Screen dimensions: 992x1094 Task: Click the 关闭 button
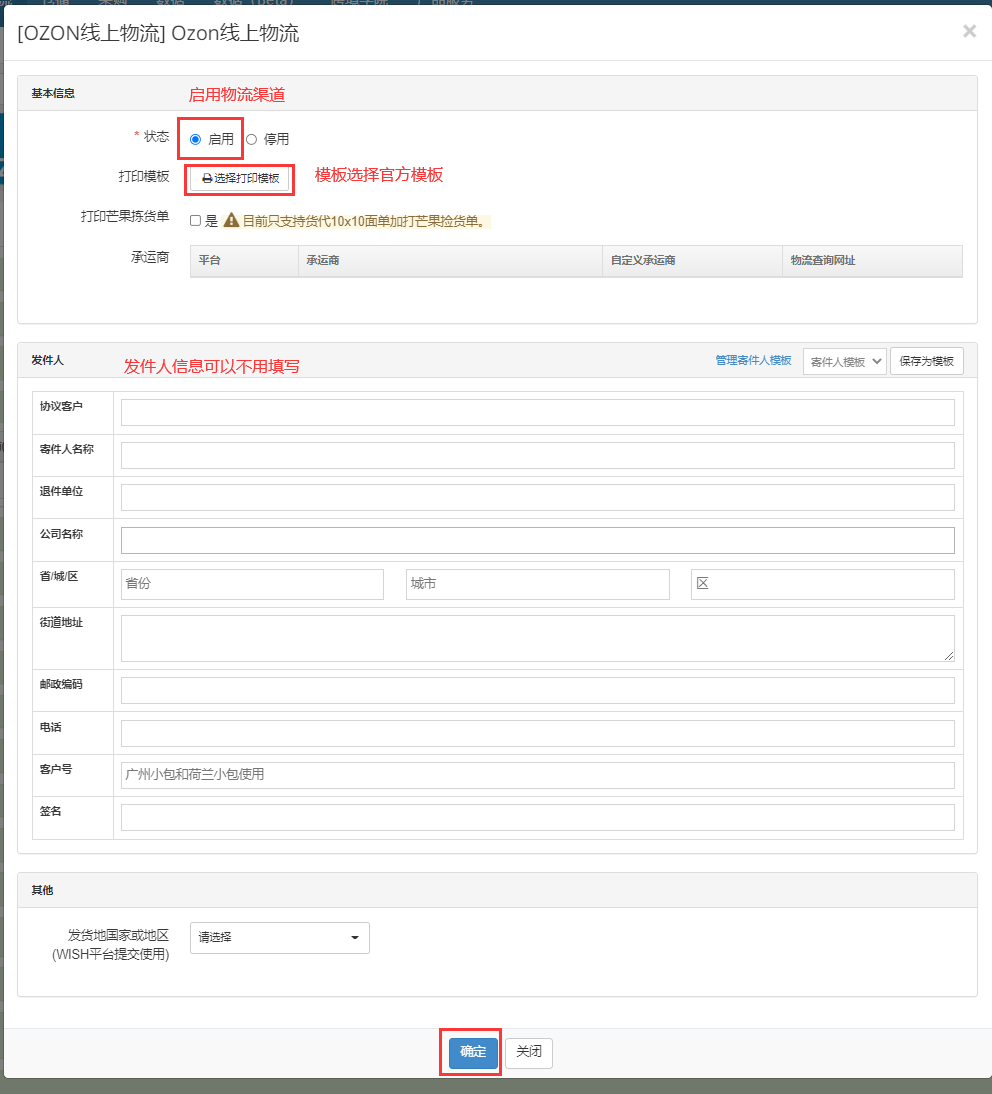click(529, 1053)
